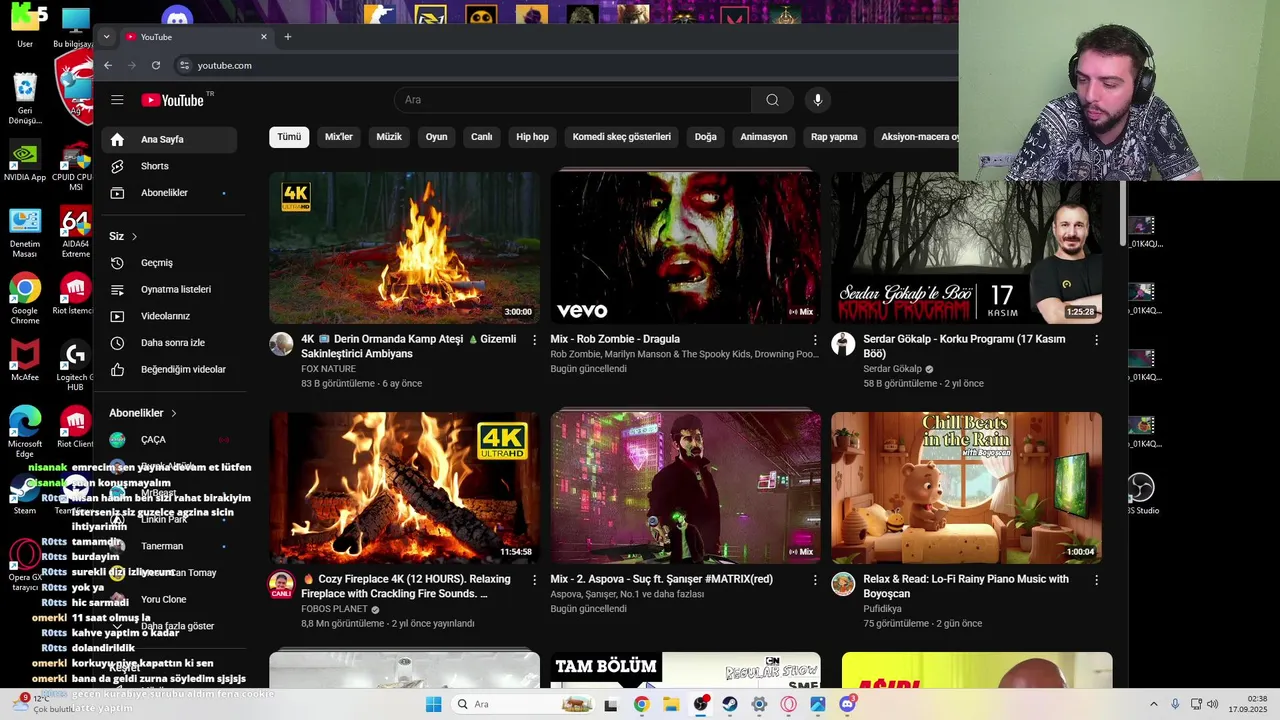Screen dimensions: 1280x720
Task: Open Serdar Gökalp channel avatar
Action: pos(843,344)
